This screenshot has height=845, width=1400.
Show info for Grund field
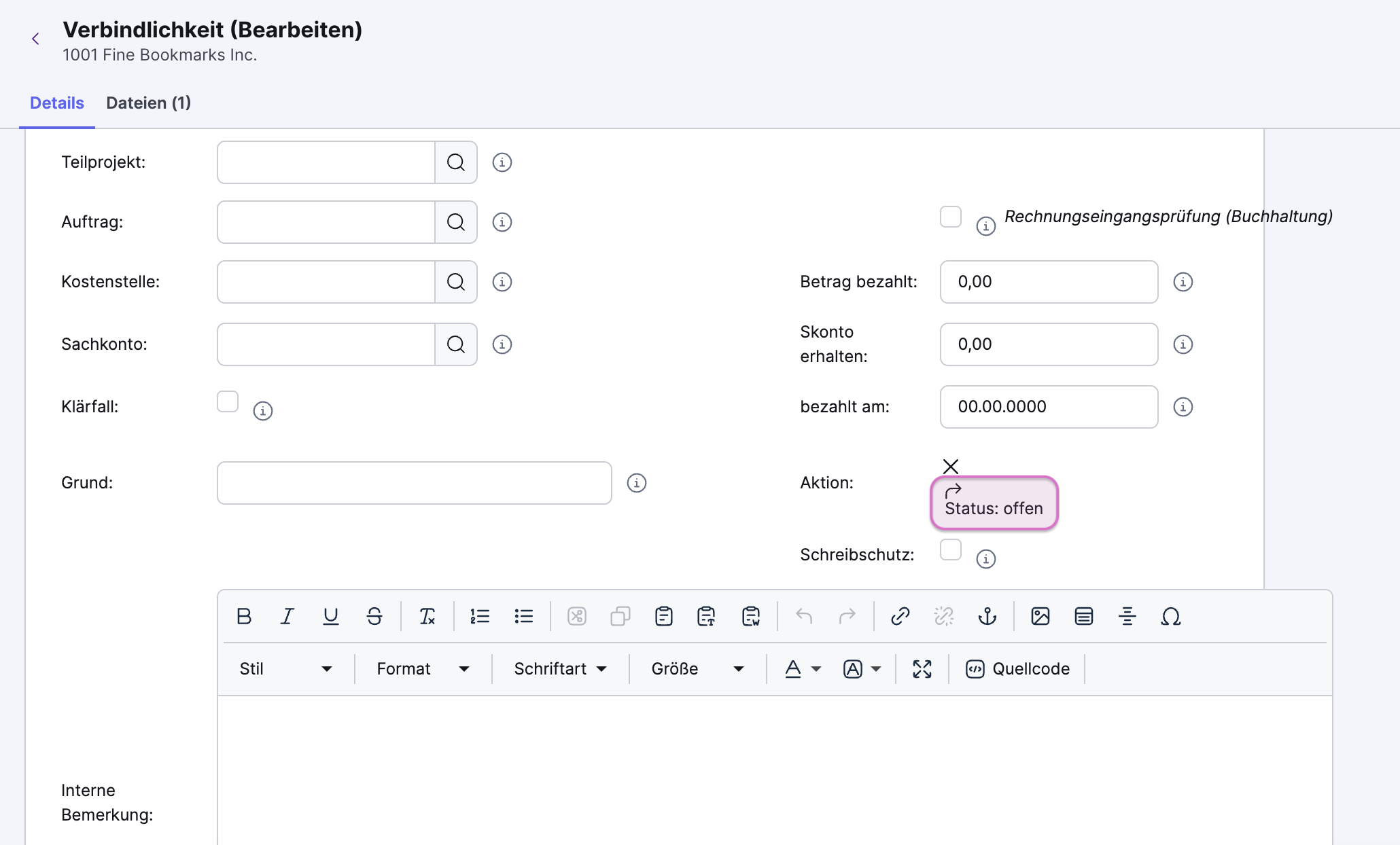(637, 483)
